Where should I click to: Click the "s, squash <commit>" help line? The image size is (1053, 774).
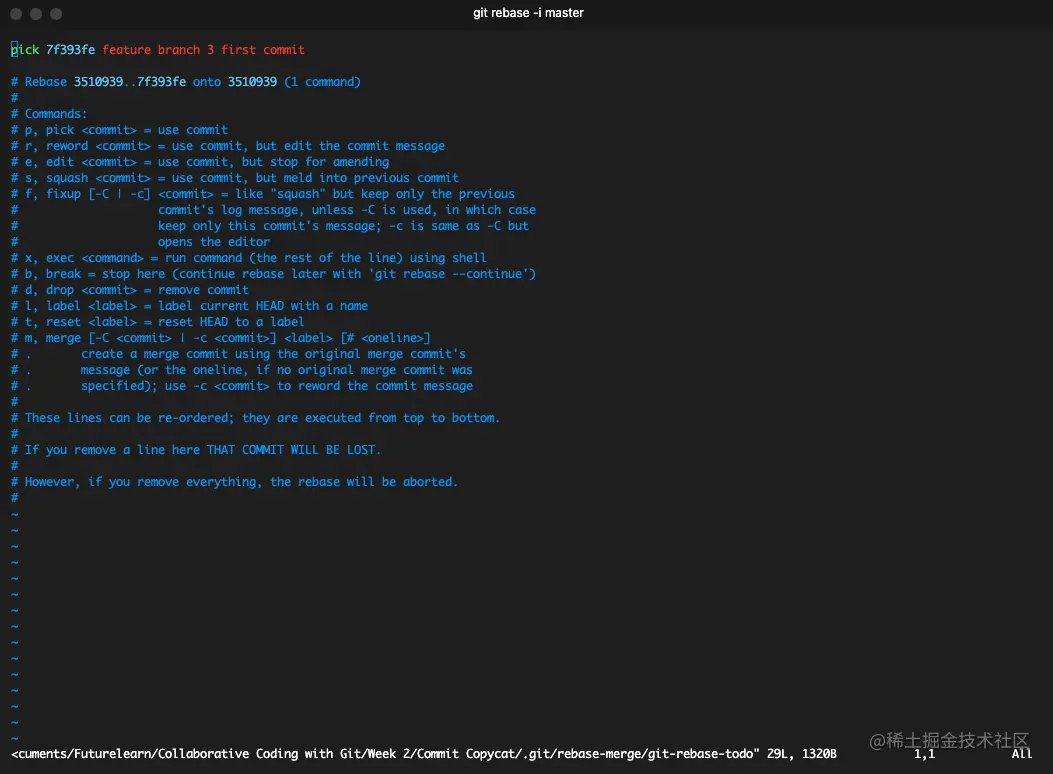(235, 179)
